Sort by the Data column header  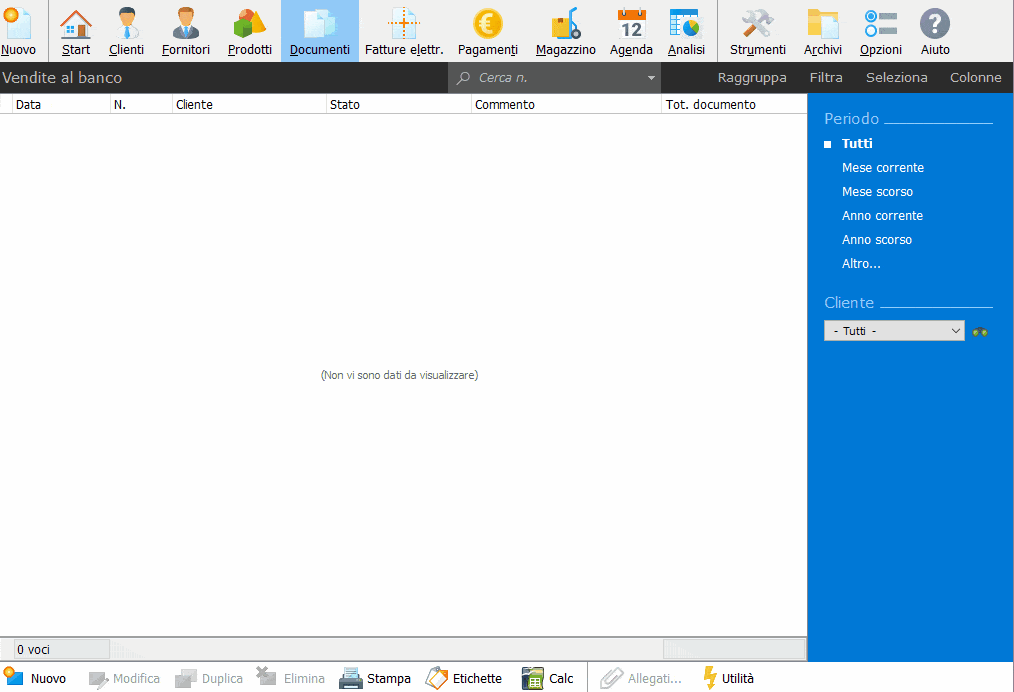(x=61, y=104)
